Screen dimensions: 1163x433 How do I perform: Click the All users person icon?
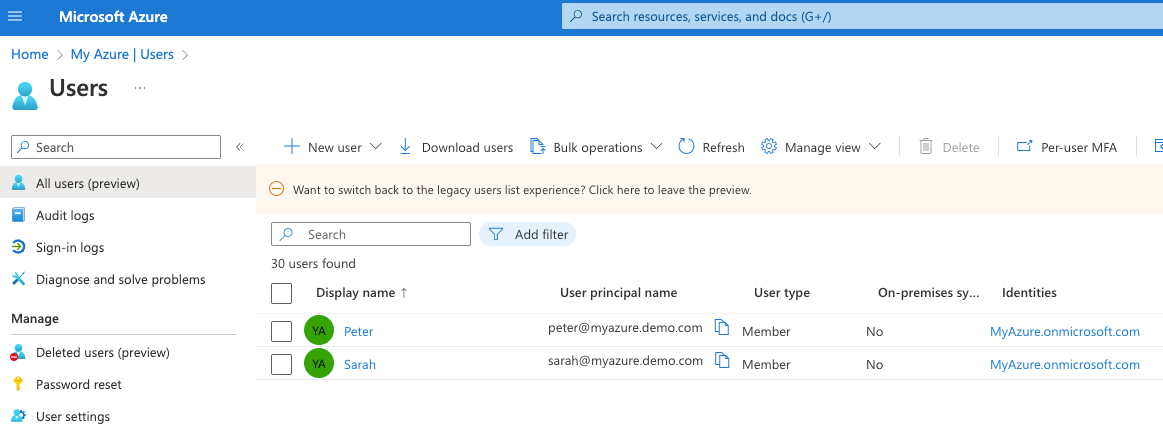click(19, 183)
